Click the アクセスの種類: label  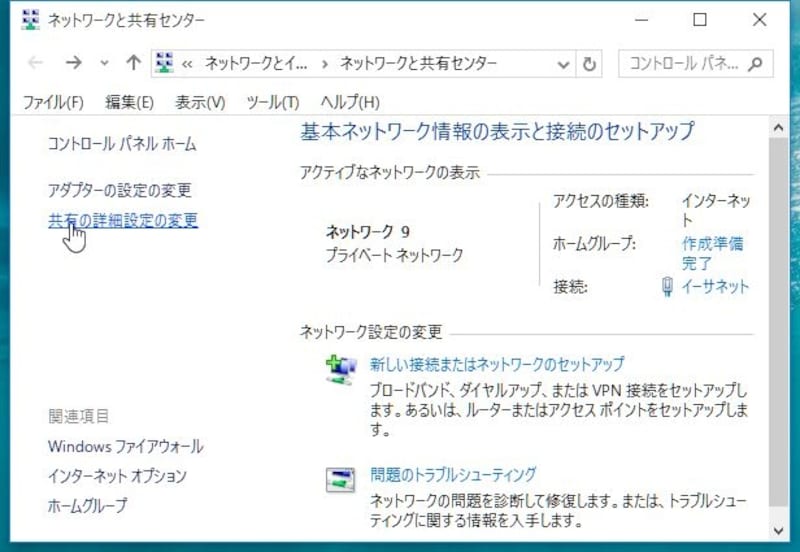click(601, 201)
